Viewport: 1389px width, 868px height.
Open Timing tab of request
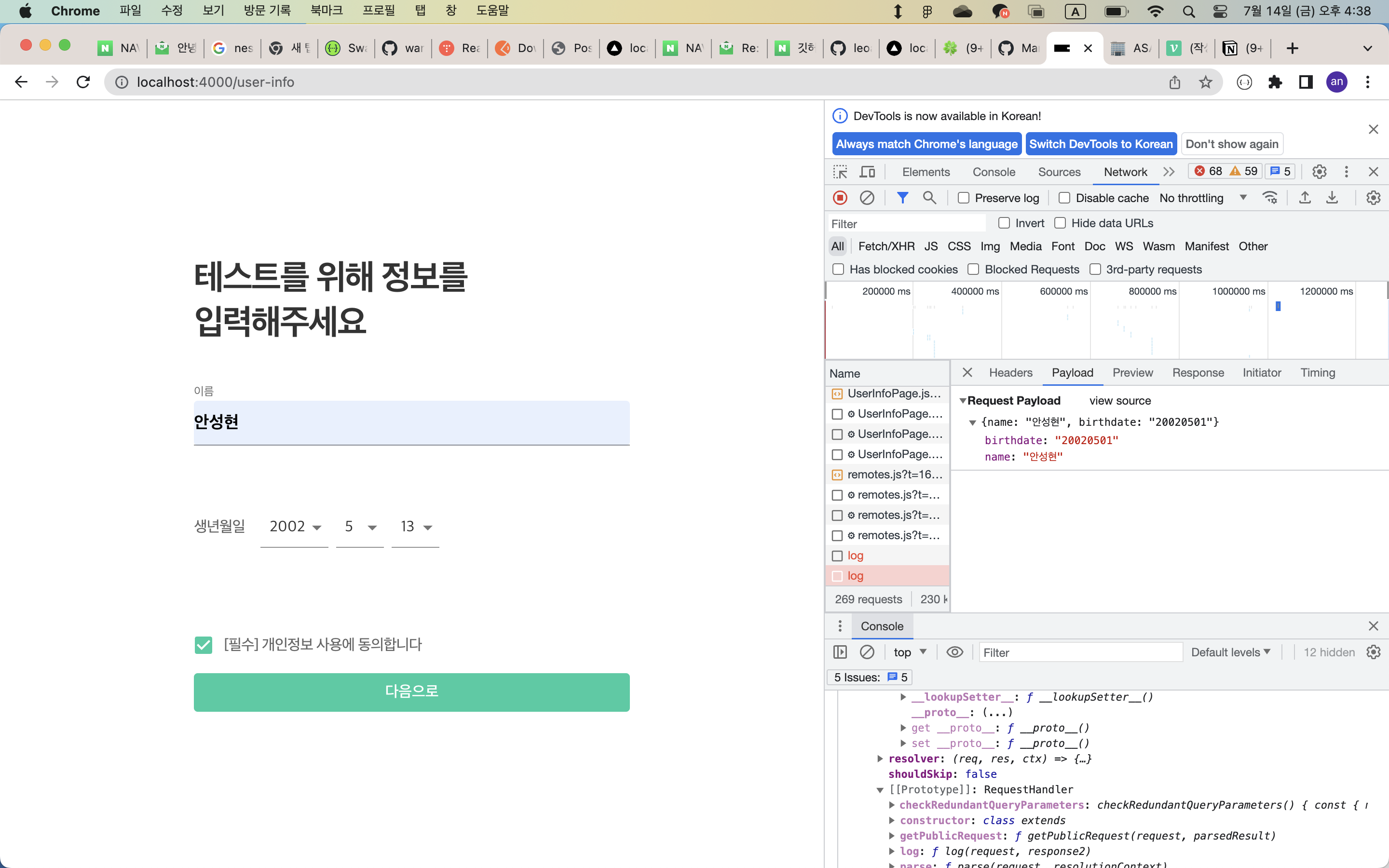click(1317, 373)
